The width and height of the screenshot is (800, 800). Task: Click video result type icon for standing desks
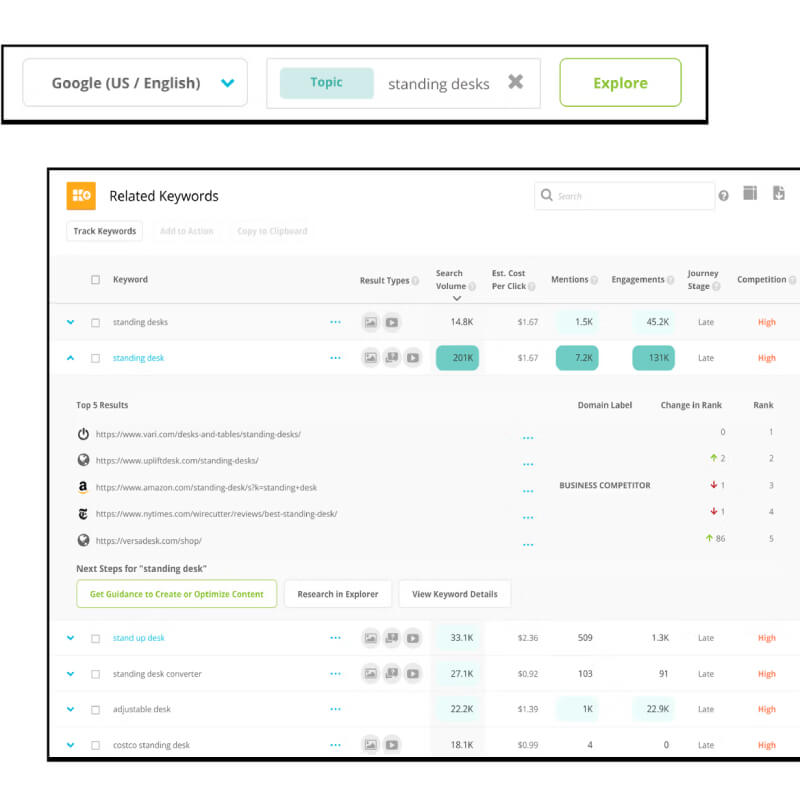tap(391, 322)
